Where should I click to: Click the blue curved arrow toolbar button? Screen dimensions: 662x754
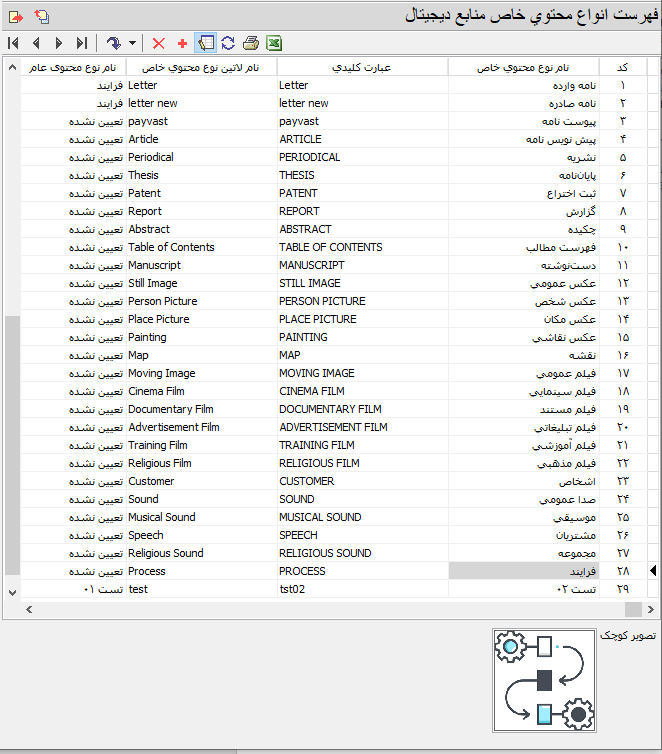tap(114, 43)
